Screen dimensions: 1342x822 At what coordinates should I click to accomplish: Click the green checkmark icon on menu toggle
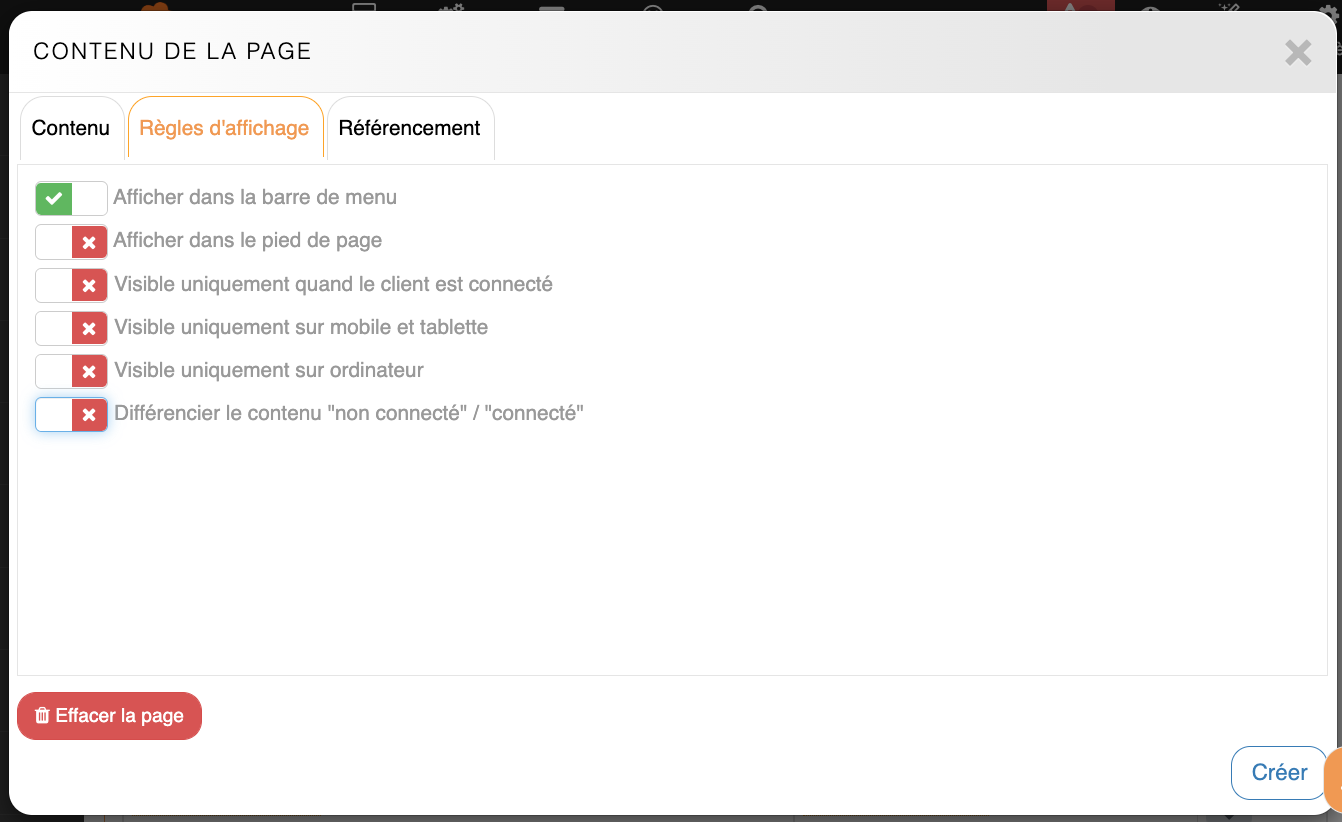tap(54, 198)
